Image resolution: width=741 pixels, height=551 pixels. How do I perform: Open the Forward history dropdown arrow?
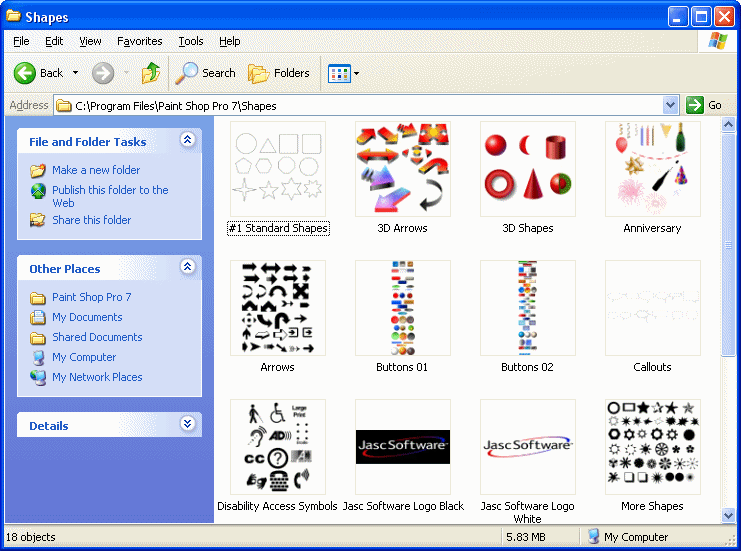pyautogui.click(x=126, y=73)
